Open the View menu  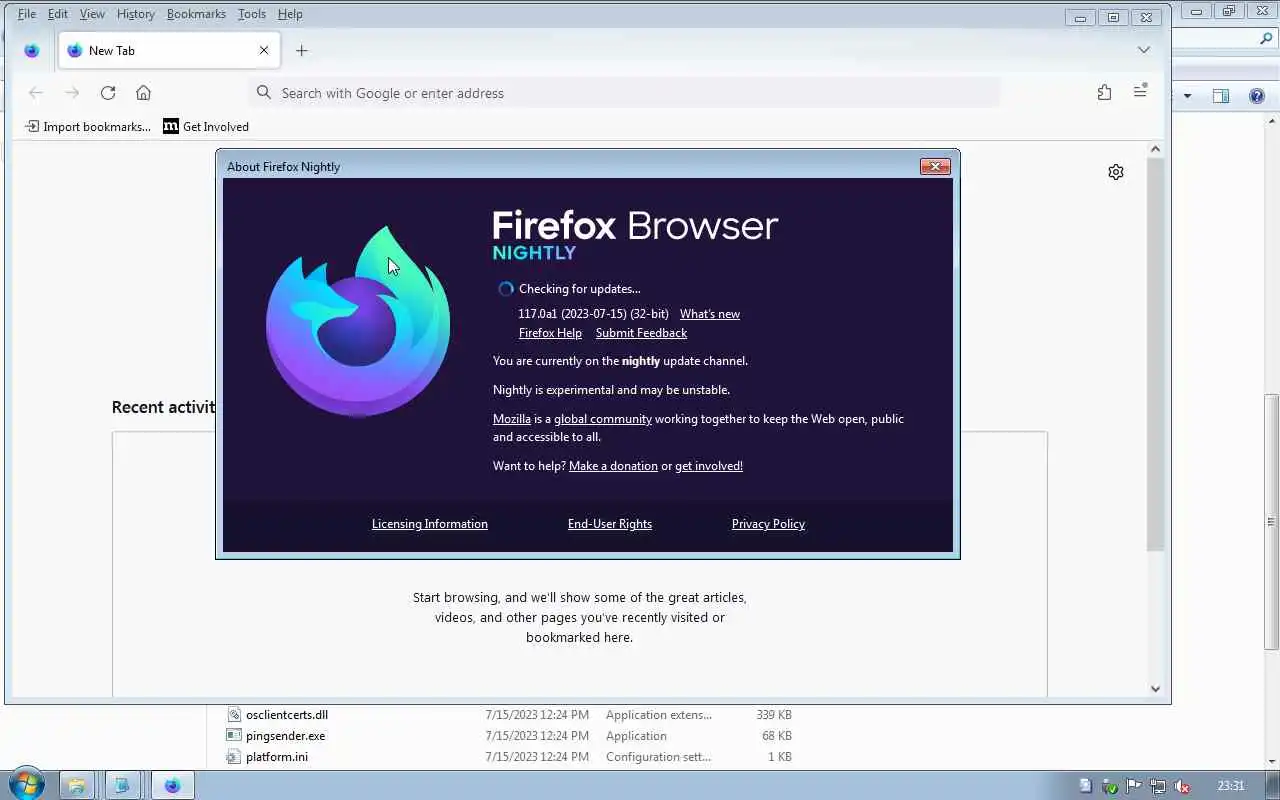pyautogui.click(x=92, y=14)
